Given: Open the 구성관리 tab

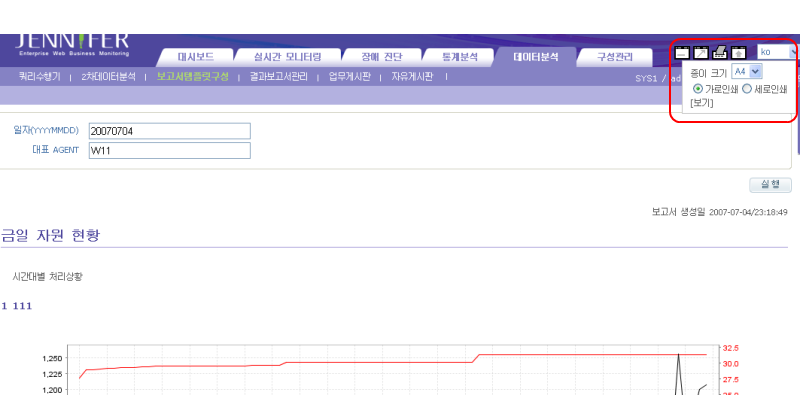Looking at the screenshot, I should pyautogui.click(x=615, y=57).
